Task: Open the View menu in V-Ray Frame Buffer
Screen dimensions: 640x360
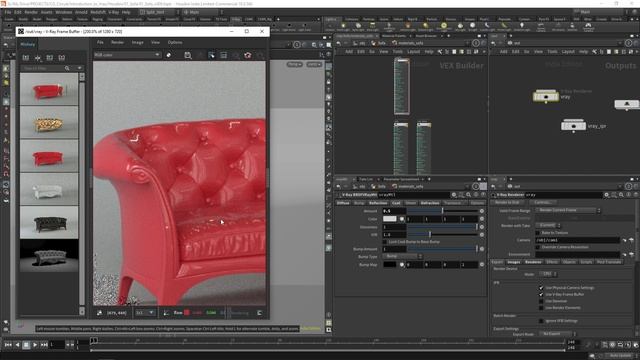Action: pos(156,42)
